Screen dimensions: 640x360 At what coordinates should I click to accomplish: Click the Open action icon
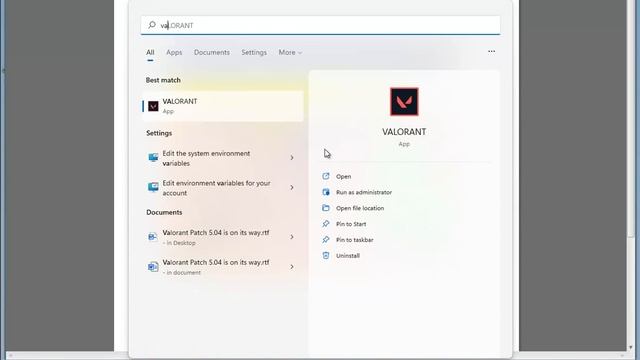pyautogui.click(x=326, y=176)
